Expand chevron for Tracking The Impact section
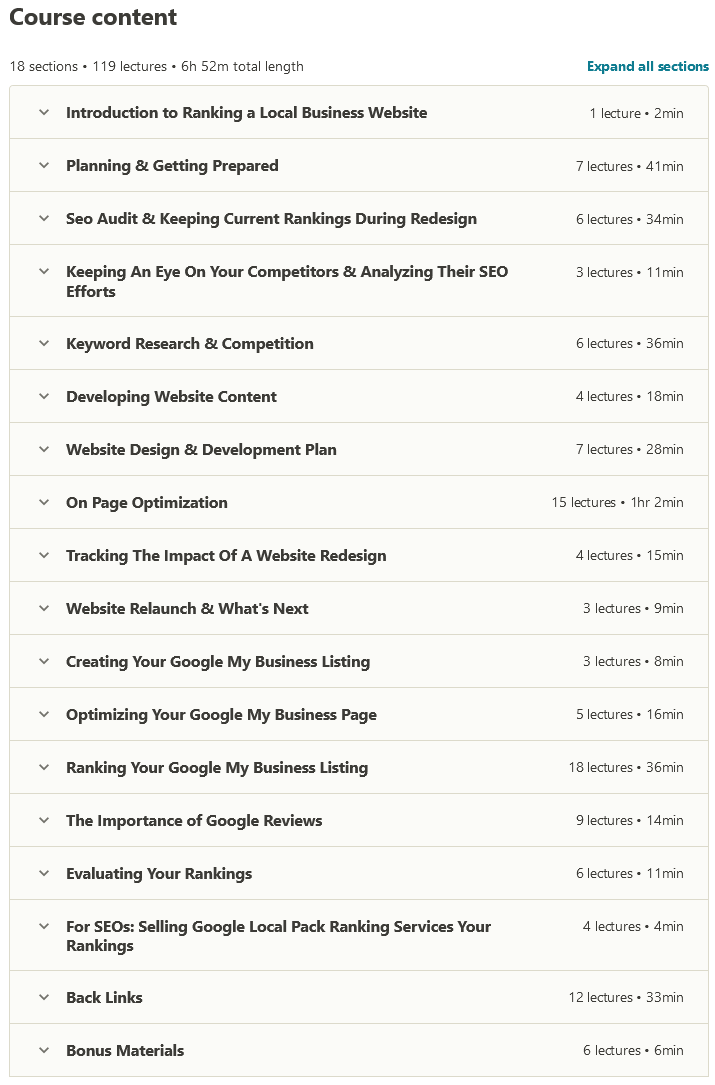This screenshot has height=1085, width=715. [x=44, y=555]
